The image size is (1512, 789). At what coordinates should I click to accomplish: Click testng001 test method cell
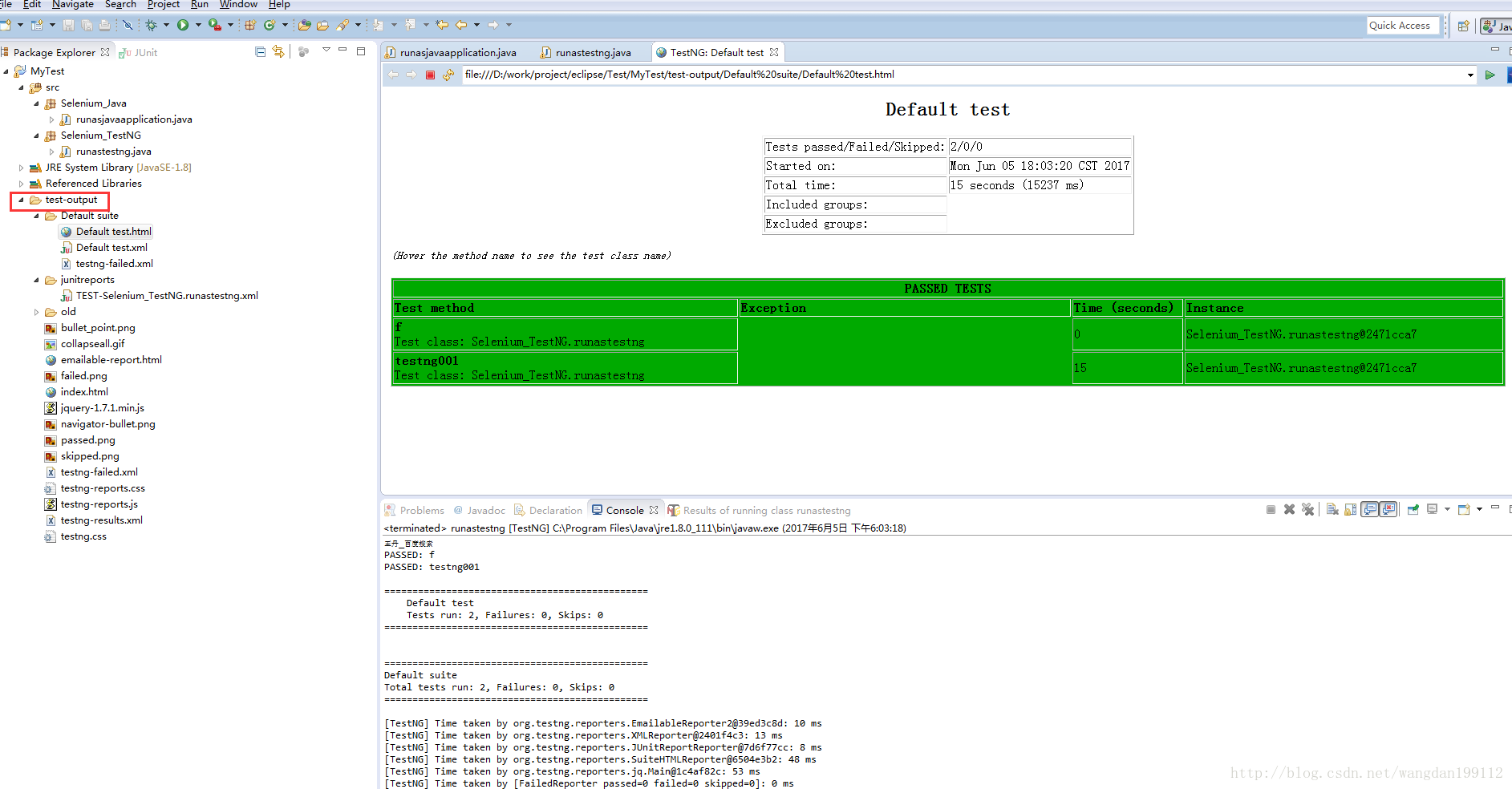pyautogui.click(x=565, y=368)
